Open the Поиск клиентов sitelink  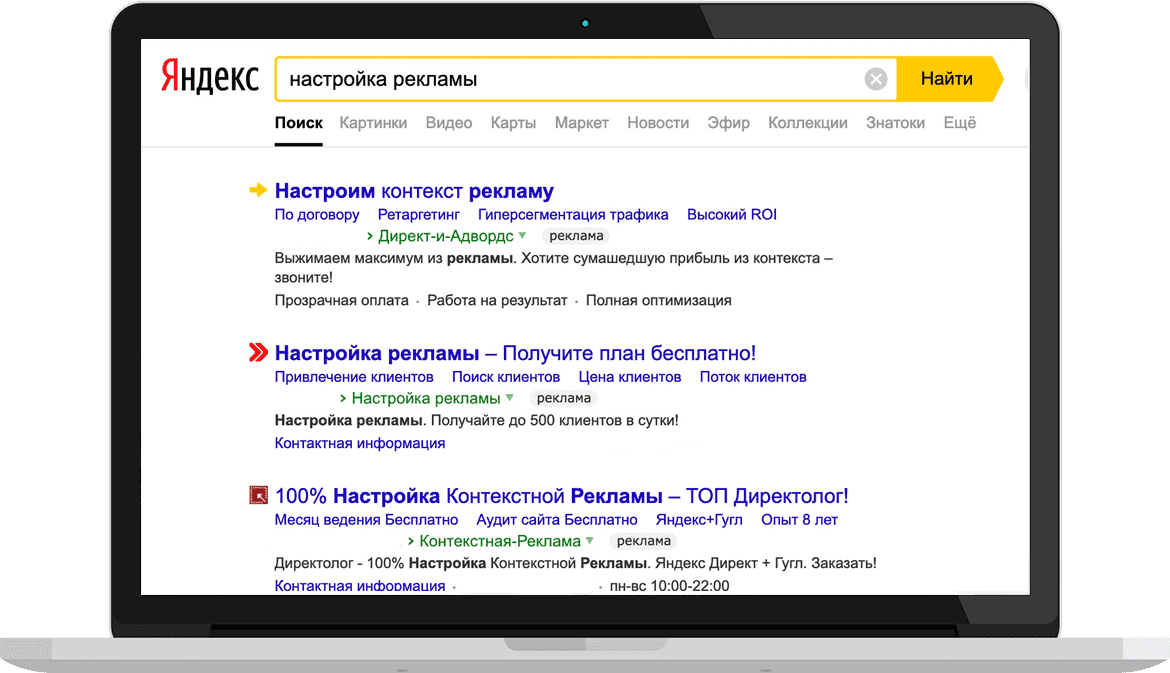coord(506,377)
